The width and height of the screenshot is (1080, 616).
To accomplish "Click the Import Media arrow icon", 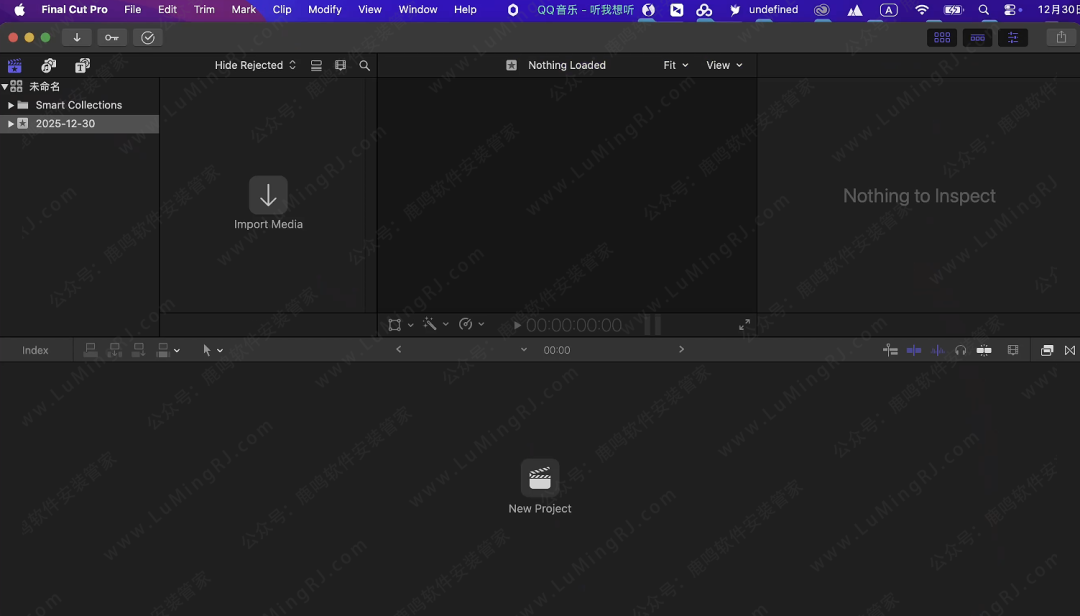I will (x=268, y=196).
